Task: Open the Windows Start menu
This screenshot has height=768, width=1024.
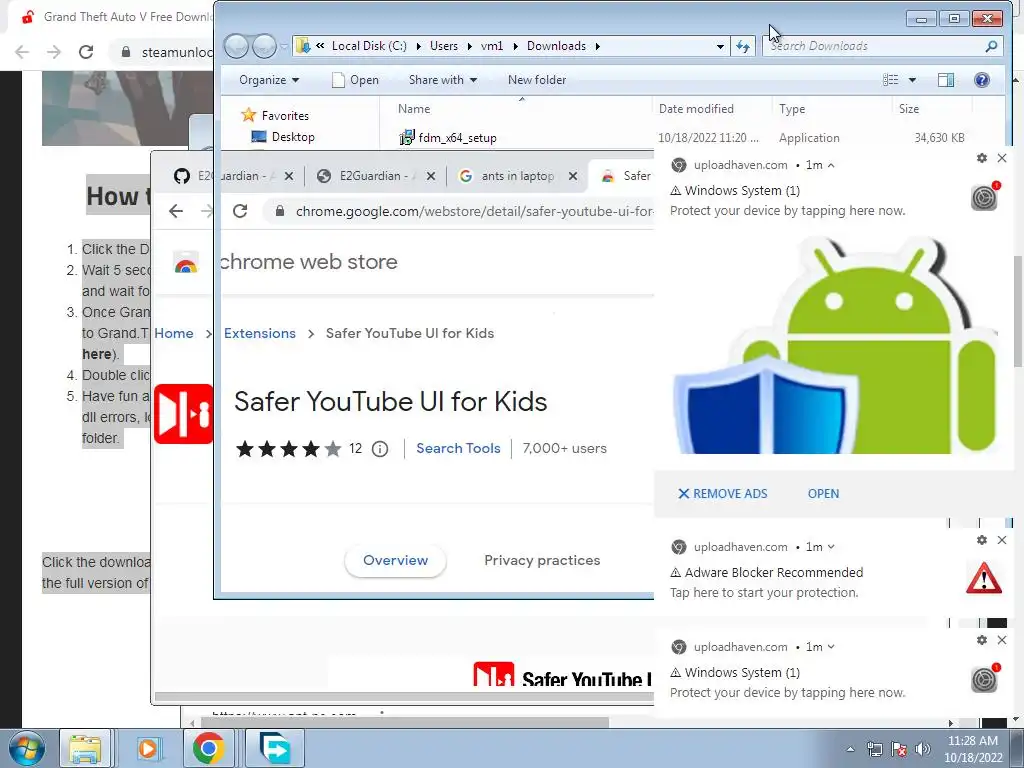Action: 26,748
